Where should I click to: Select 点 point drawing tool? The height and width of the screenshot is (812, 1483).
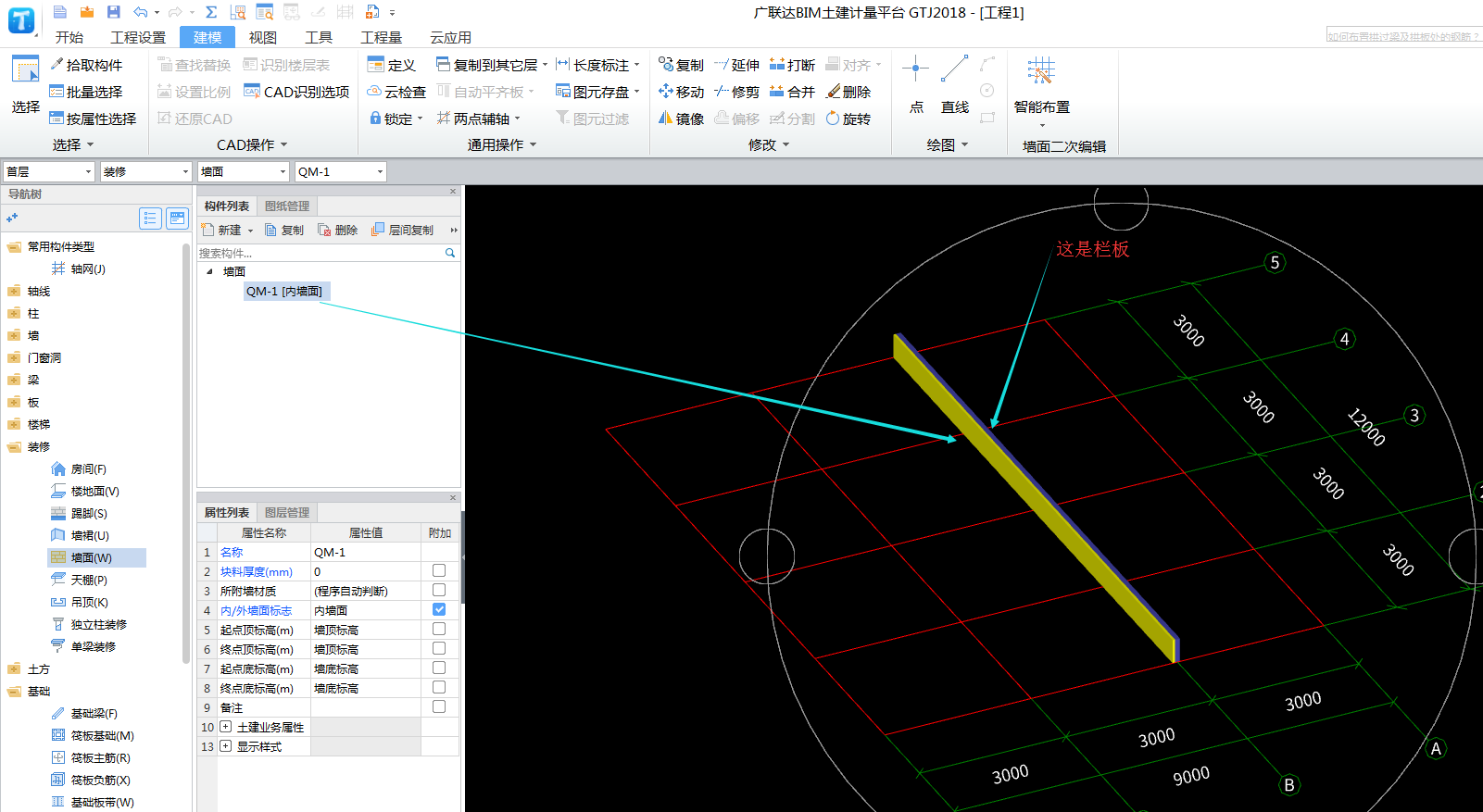click(916, 83)
